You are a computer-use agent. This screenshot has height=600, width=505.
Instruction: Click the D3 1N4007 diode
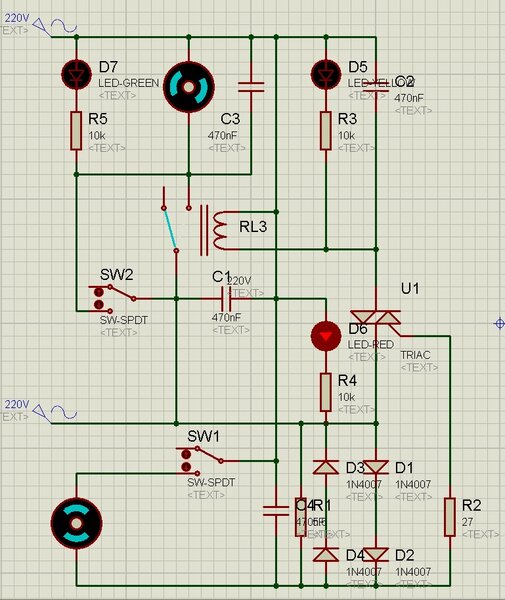point(326,467)
